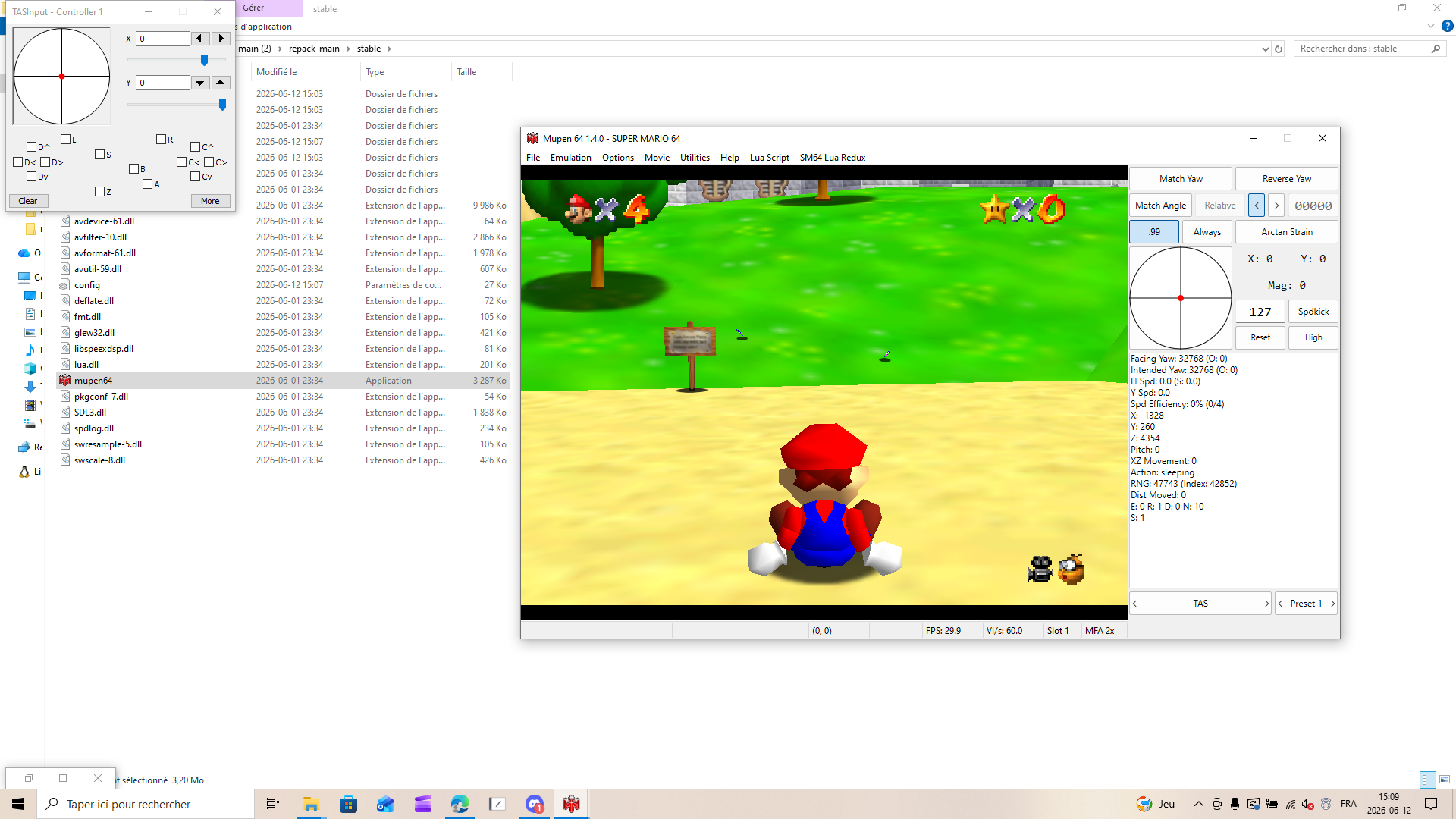
Task: Open Task View on the taskbar
Action: click(273, 804)
